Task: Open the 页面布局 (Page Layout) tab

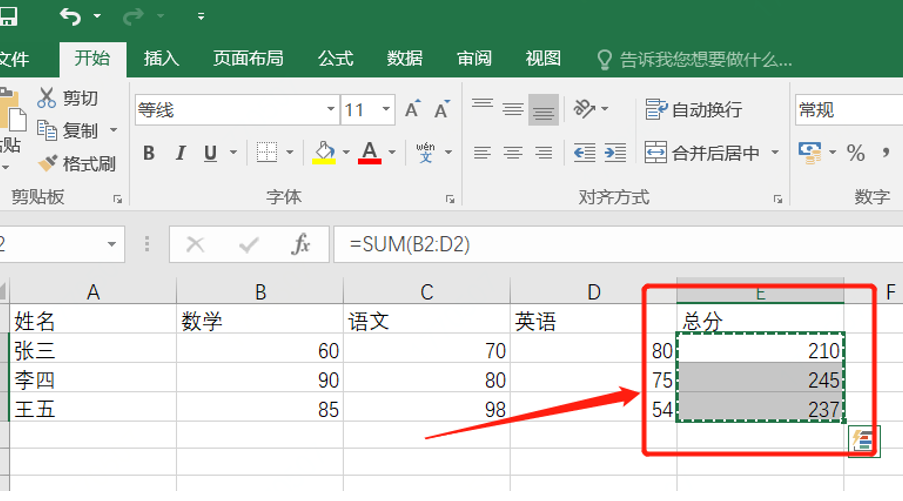Action: tap(248, 59)
